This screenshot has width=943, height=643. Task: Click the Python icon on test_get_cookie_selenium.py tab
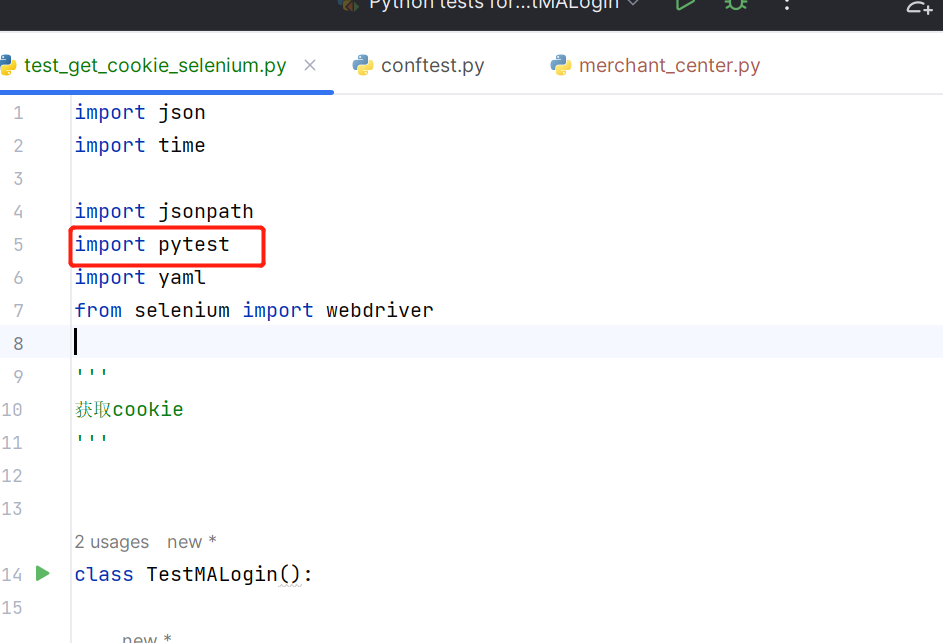pyautogui.click(x=8, y=65)
